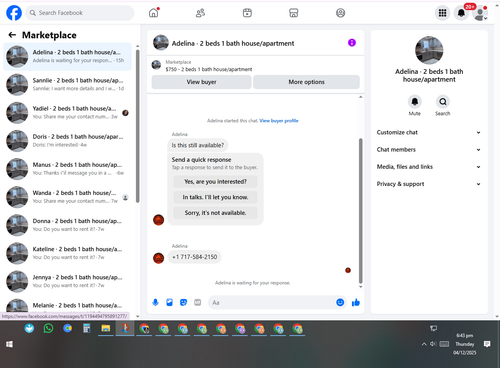
Task: Open the account profile picture menu
Action: click(480, 13)
